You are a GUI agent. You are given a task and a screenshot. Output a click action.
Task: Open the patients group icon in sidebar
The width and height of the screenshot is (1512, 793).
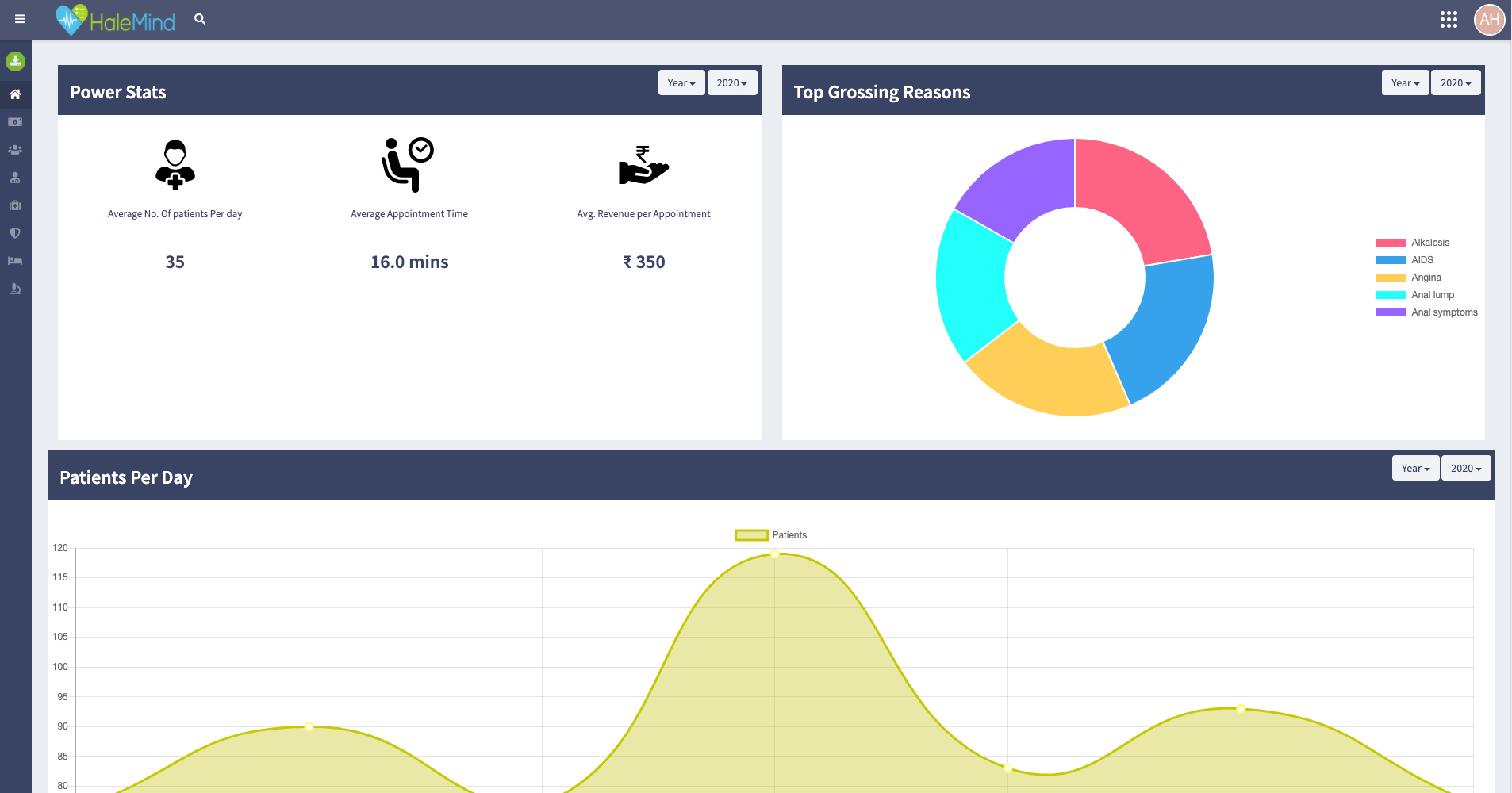(x=15, y=149)
